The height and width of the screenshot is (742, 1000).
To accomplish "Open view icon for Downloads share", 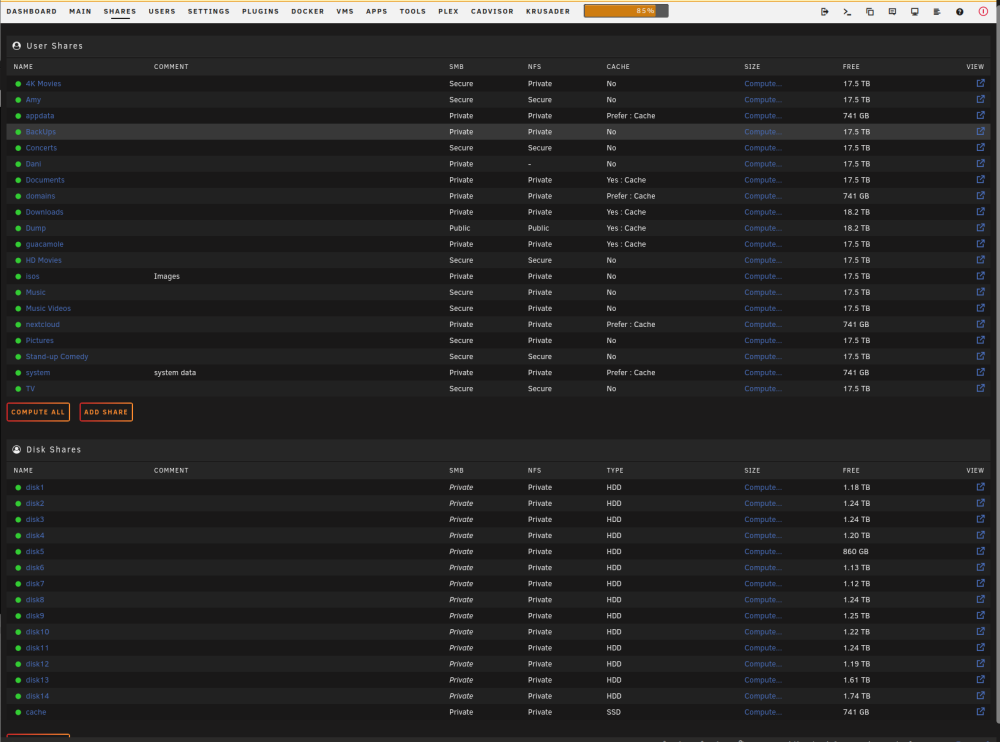I will tap(980, 211).
